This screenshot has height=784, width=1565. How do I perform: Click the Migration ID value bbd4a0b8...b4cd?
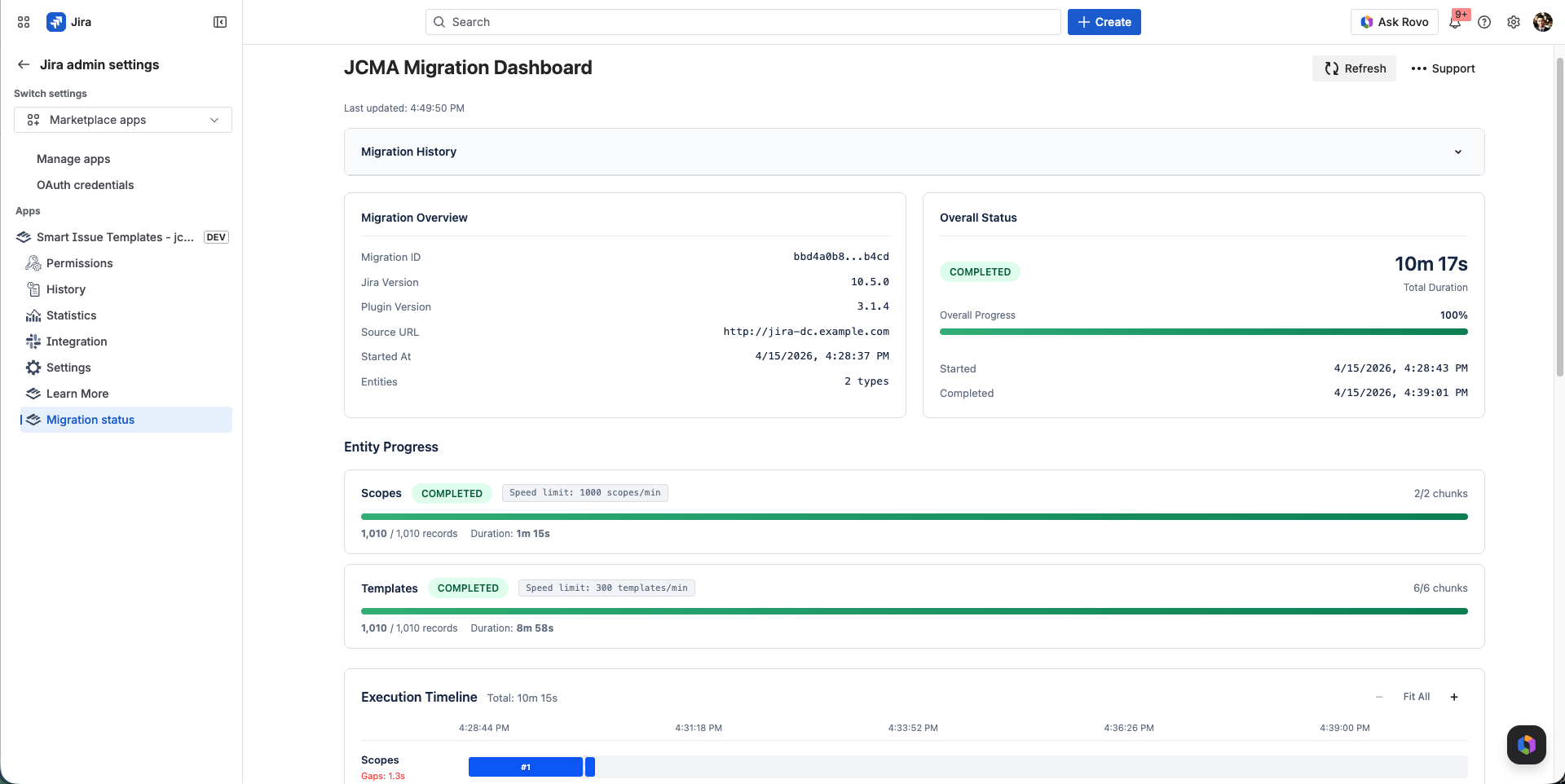[x=841, y=257]
